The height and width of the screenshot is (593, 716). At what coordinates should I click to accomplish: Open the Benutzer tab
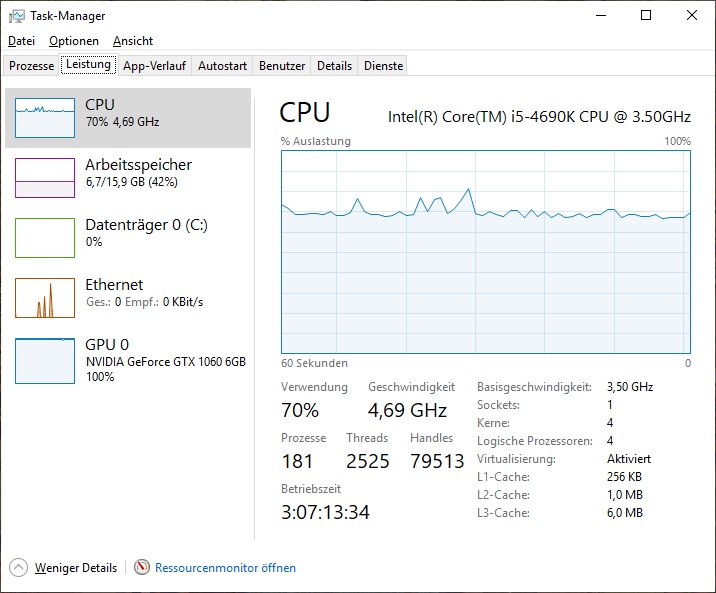pyautogui.click(x=282, y=66)
